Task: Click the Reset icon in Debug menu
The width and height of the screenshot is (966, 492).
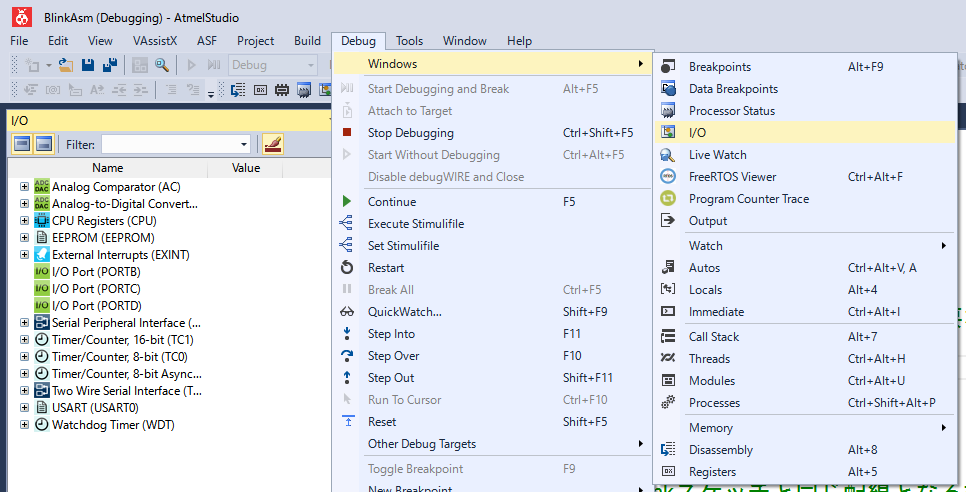Action: click(347, 421)
